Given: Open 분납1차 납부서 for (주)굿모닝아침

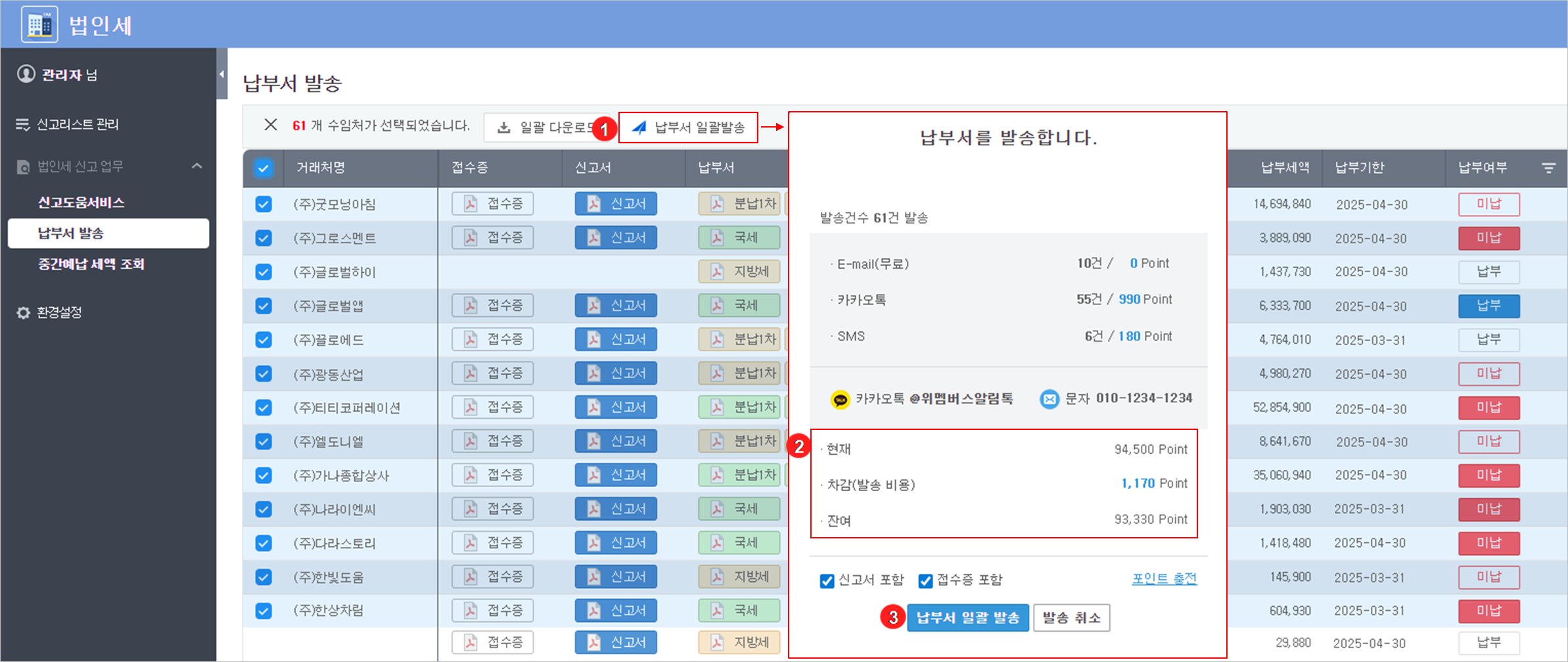Looking at the screenshot, I should [x=739, y=204].
